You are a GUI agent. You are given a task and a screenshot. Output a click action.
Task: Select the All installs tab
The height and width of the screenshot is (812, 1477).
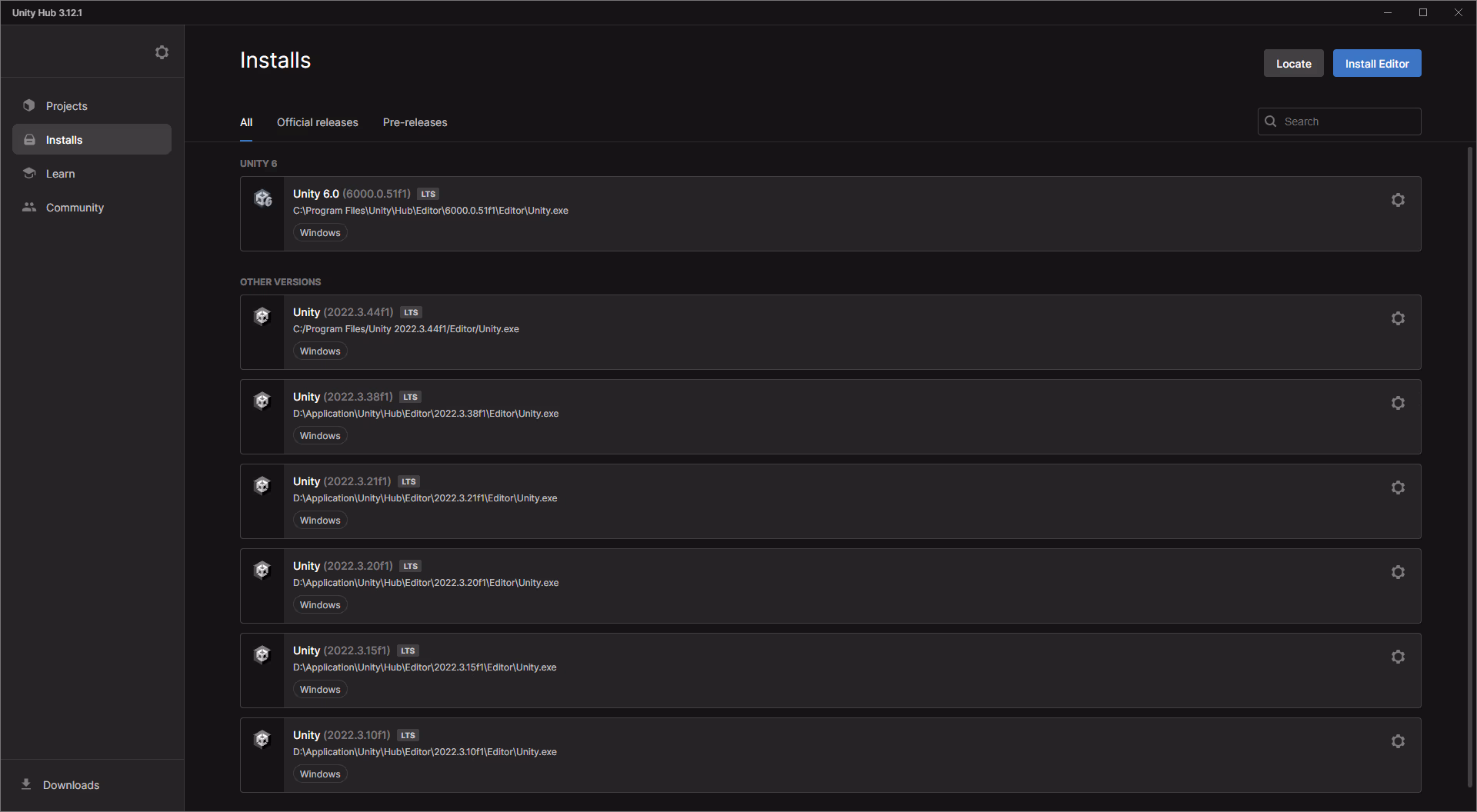pyautogui.click(x=246, y=122)
